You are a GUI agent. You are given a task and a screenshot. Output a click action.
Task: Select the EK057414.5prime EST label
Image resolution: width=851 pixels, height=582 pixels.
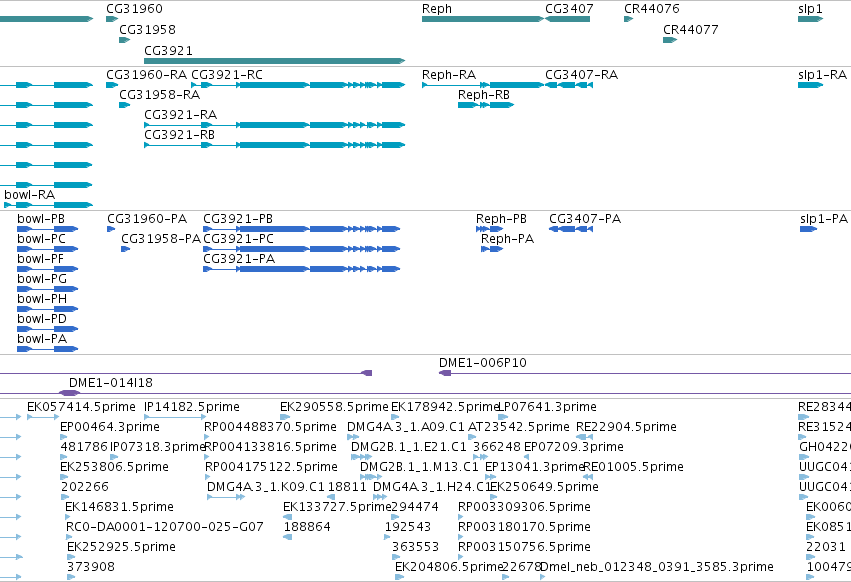point(81,407)
